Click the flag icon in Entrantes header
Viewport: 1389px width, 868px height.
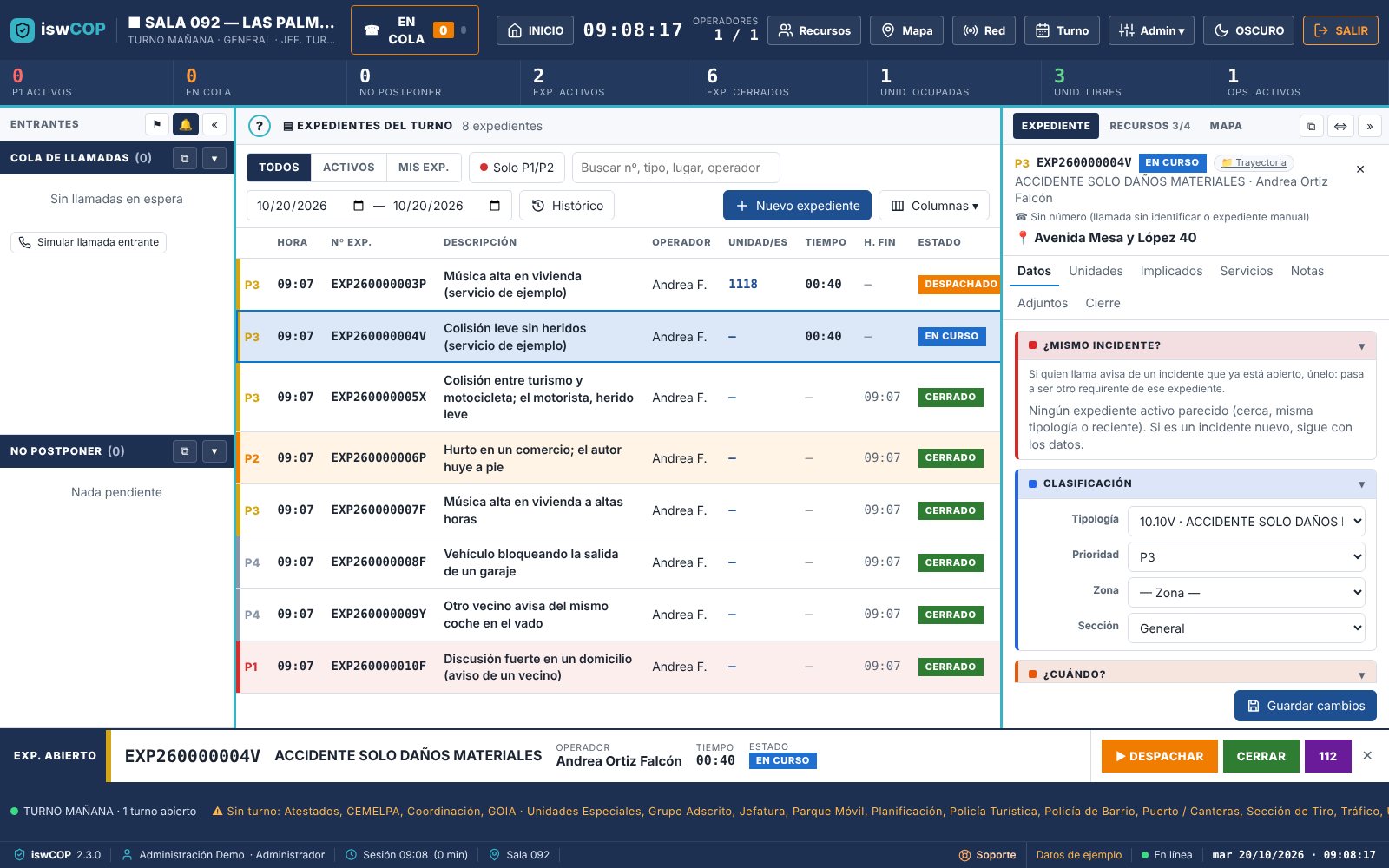[x=157, y=124]
